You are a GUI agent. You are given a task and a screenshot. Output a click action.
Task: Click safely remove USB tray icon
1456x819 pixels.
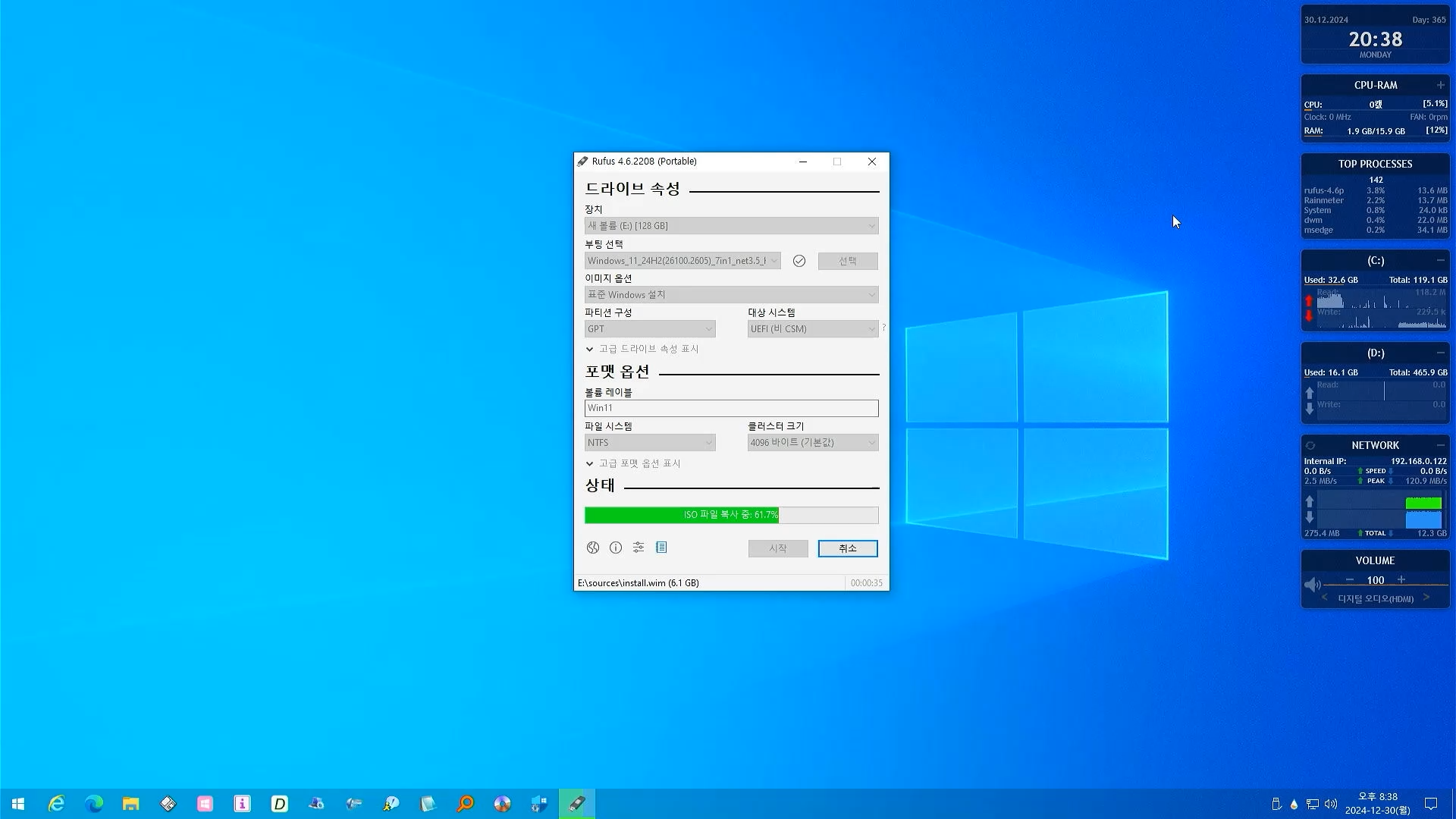point(1276,804)
